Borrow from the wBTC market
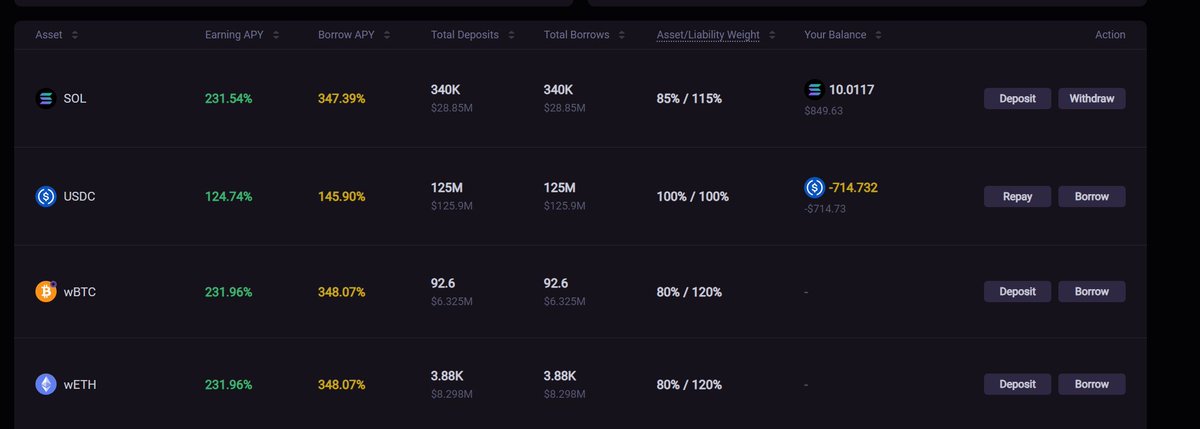This screenshot has width=1200, height=429. [1092, 292]
